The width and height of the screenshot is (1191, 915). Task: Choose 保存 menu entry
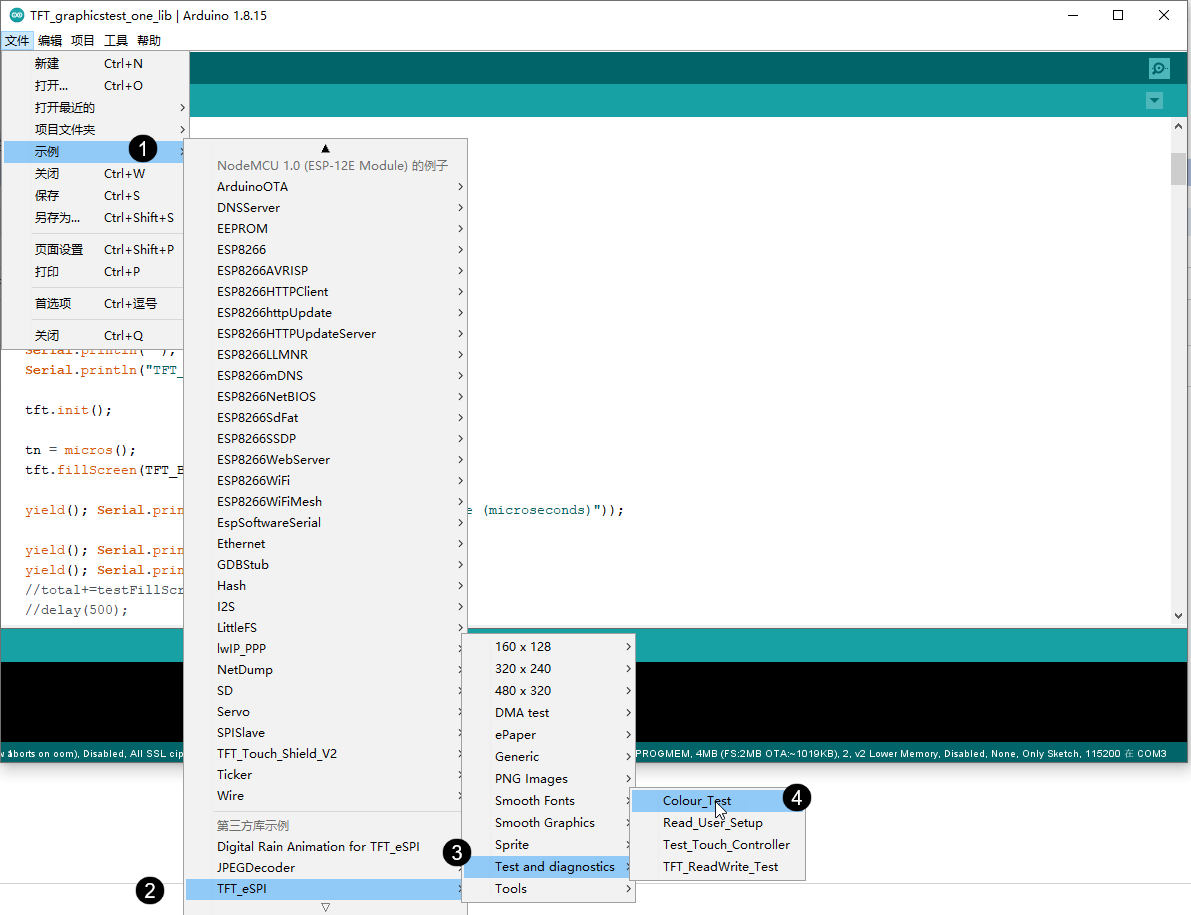pos(94,196)
